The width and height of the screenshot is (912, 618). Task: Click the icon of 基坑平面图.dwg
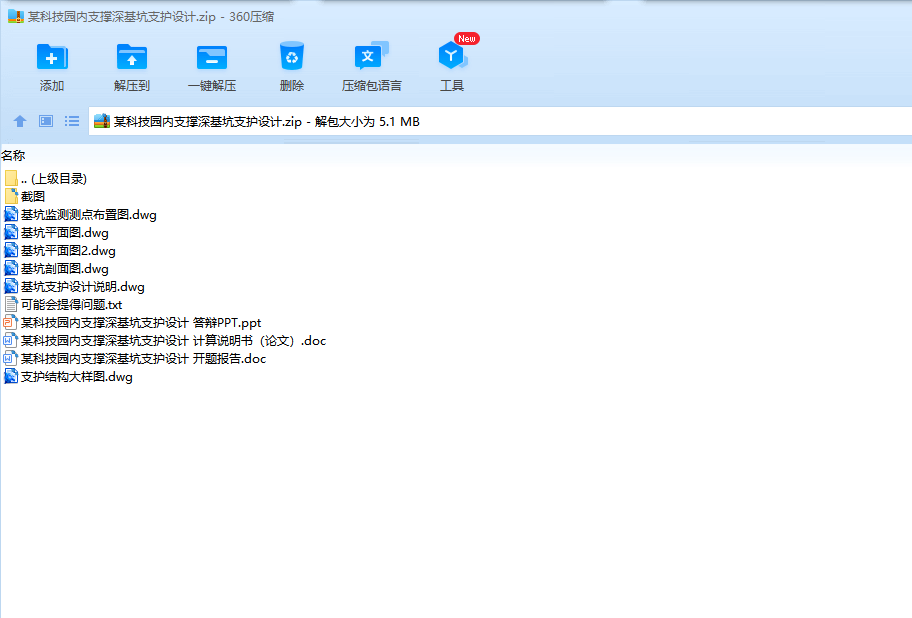[x=11, y=232]
